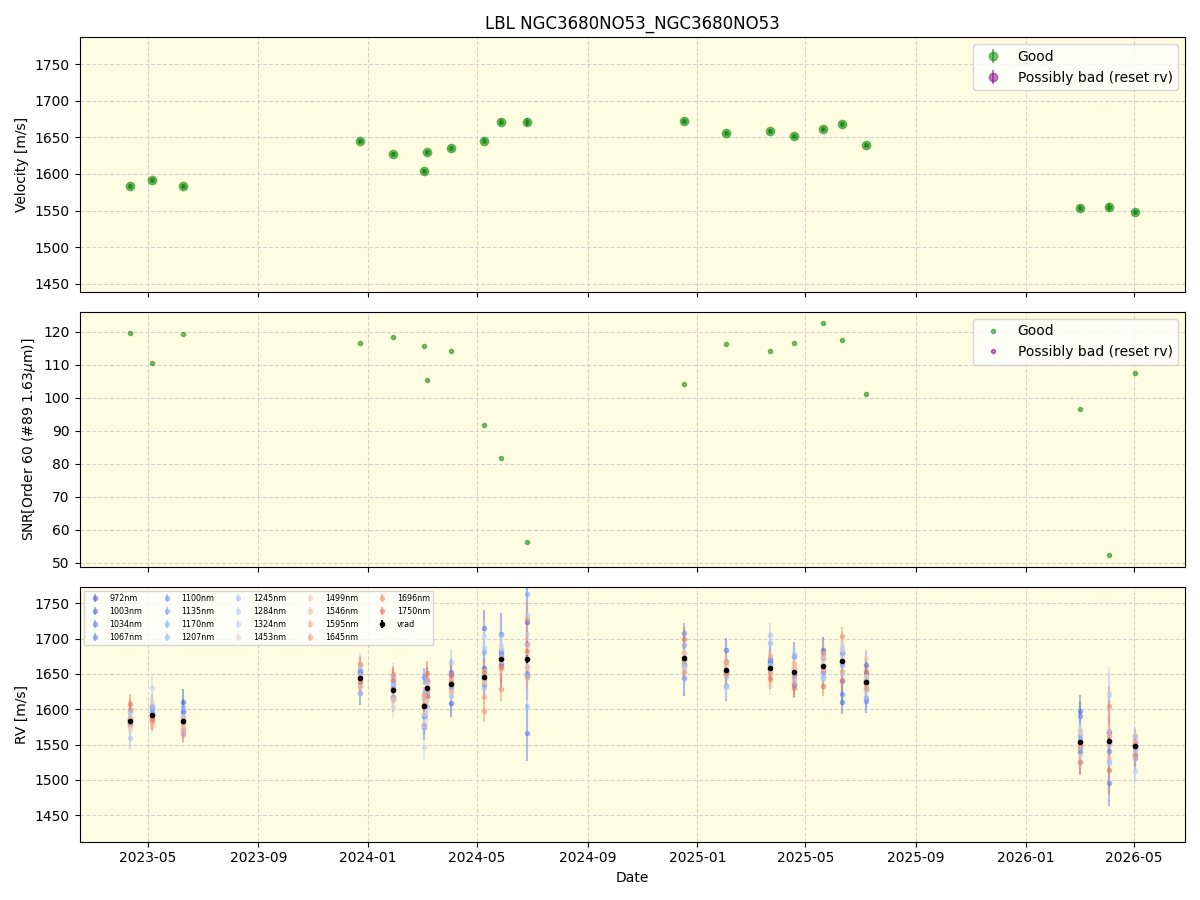Click the 2025-01 date tick label
Viewport: 1200px width, 900px height.
697,857
